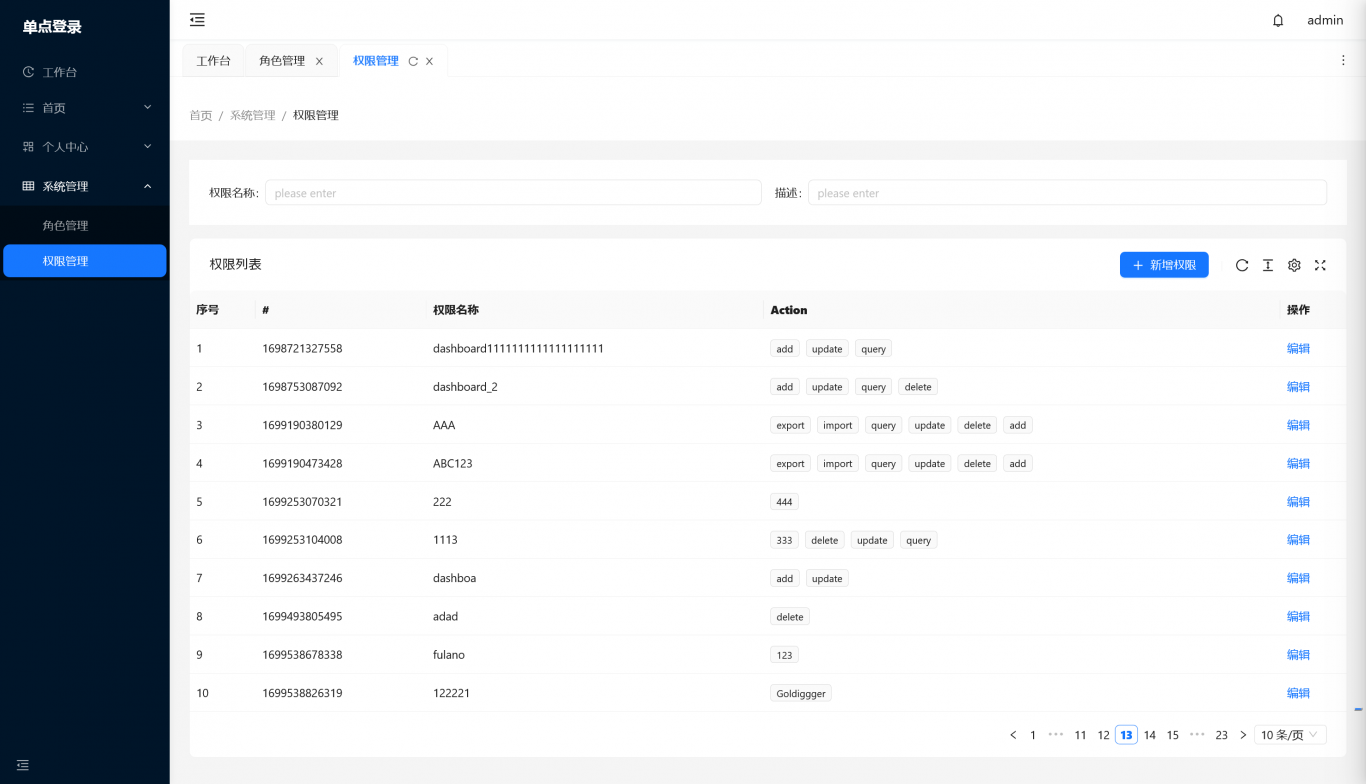1366x784 pixels.
Task: Close the 角色管理 tab
Action: pyautogui.click(x=319, y=61)
